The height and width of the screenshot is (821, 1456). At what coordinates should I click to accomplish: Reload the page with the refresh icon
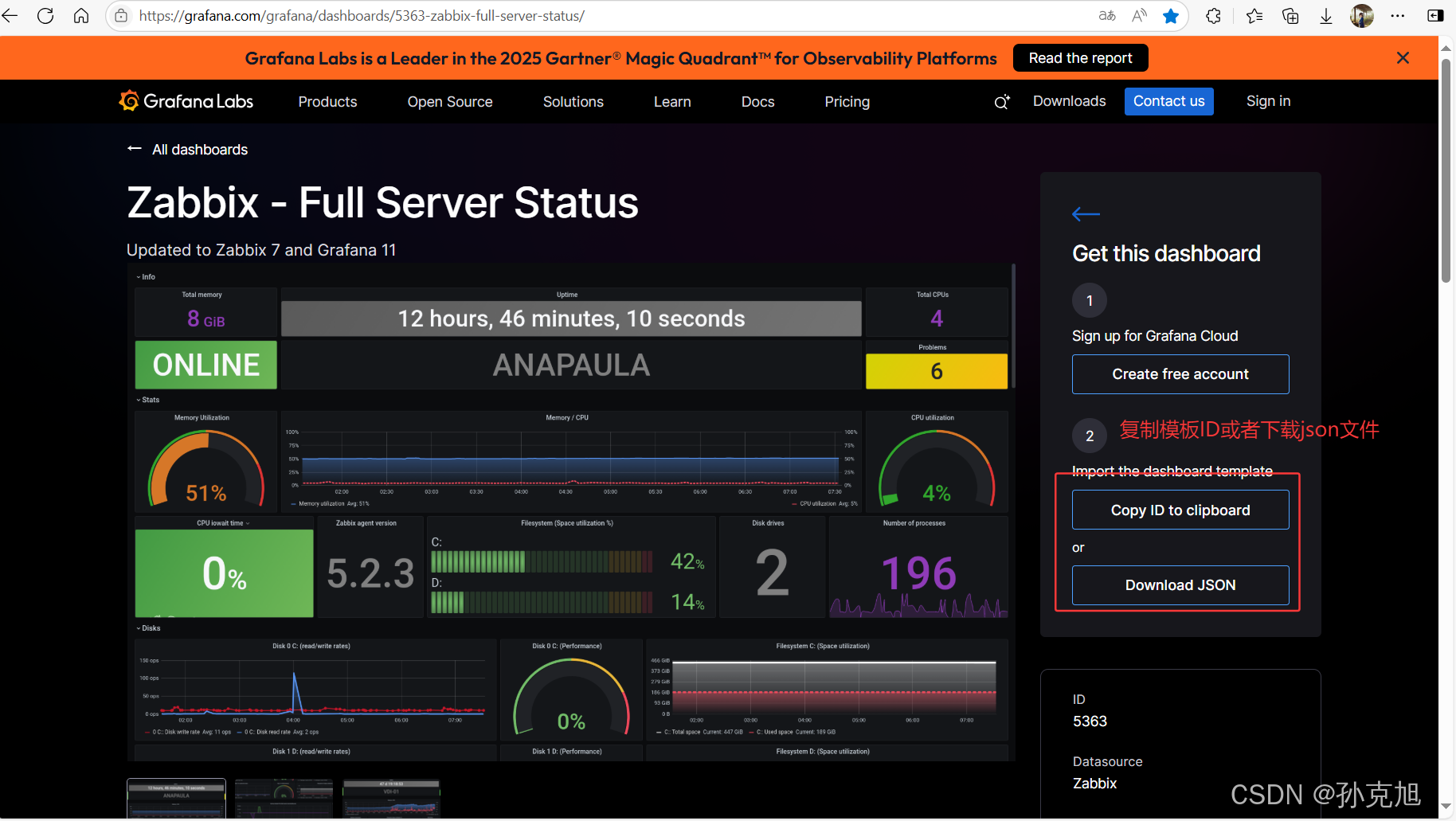pyautogui.click(x=45, y=16)
